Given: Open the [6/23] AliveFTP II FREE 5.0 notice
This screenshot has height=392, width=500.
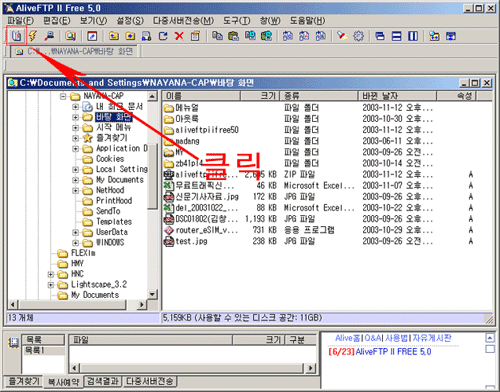Looking at the screenshot, I should (x=379, y=352).
